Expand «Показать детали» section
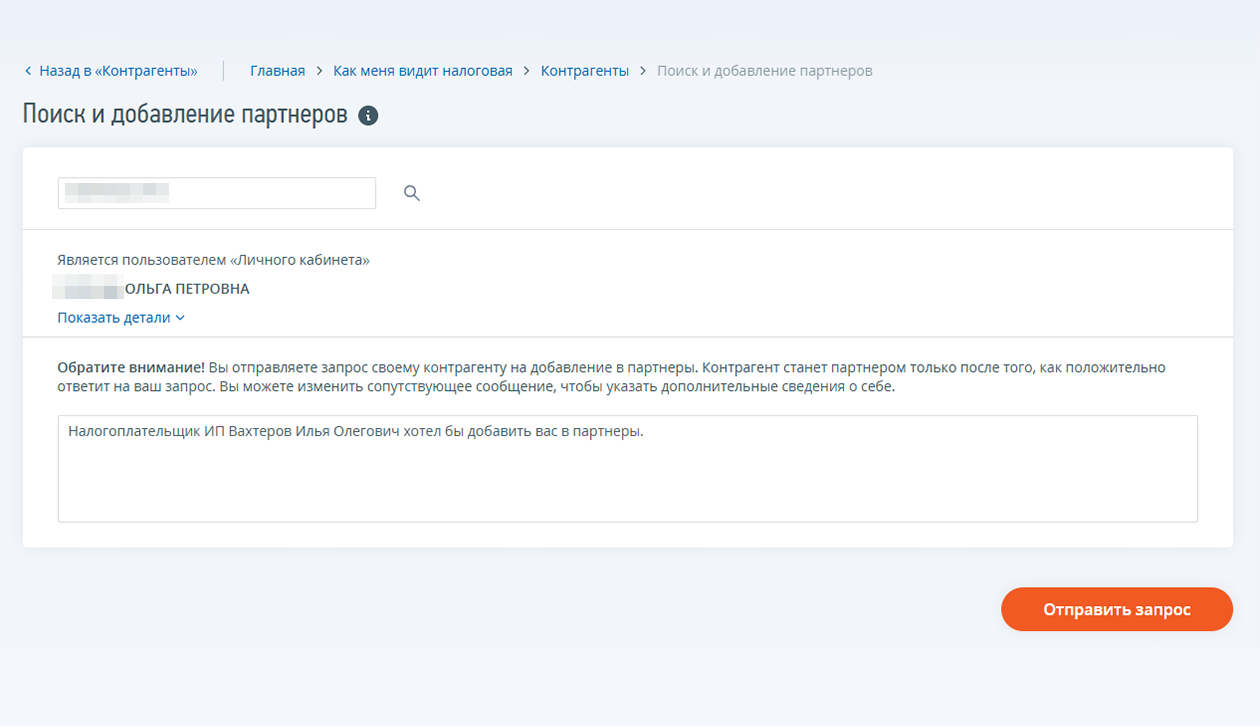The height and width of the screenshot is (726, 1260). point(114,318)
